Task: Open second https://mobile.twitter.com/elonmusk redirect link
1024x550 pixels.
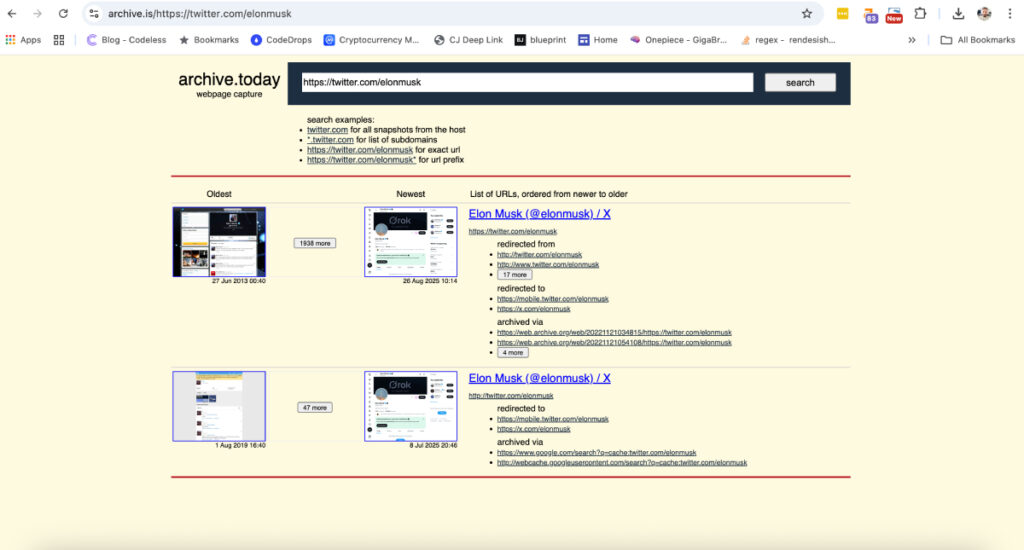Action: [552, 419]
